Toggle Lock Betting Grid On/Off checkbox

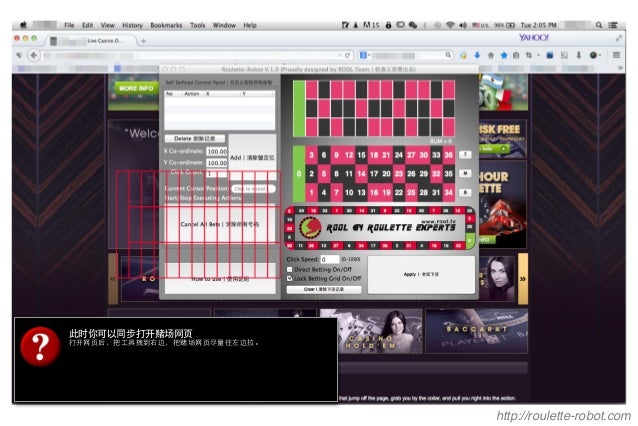(x=290, y=278)
